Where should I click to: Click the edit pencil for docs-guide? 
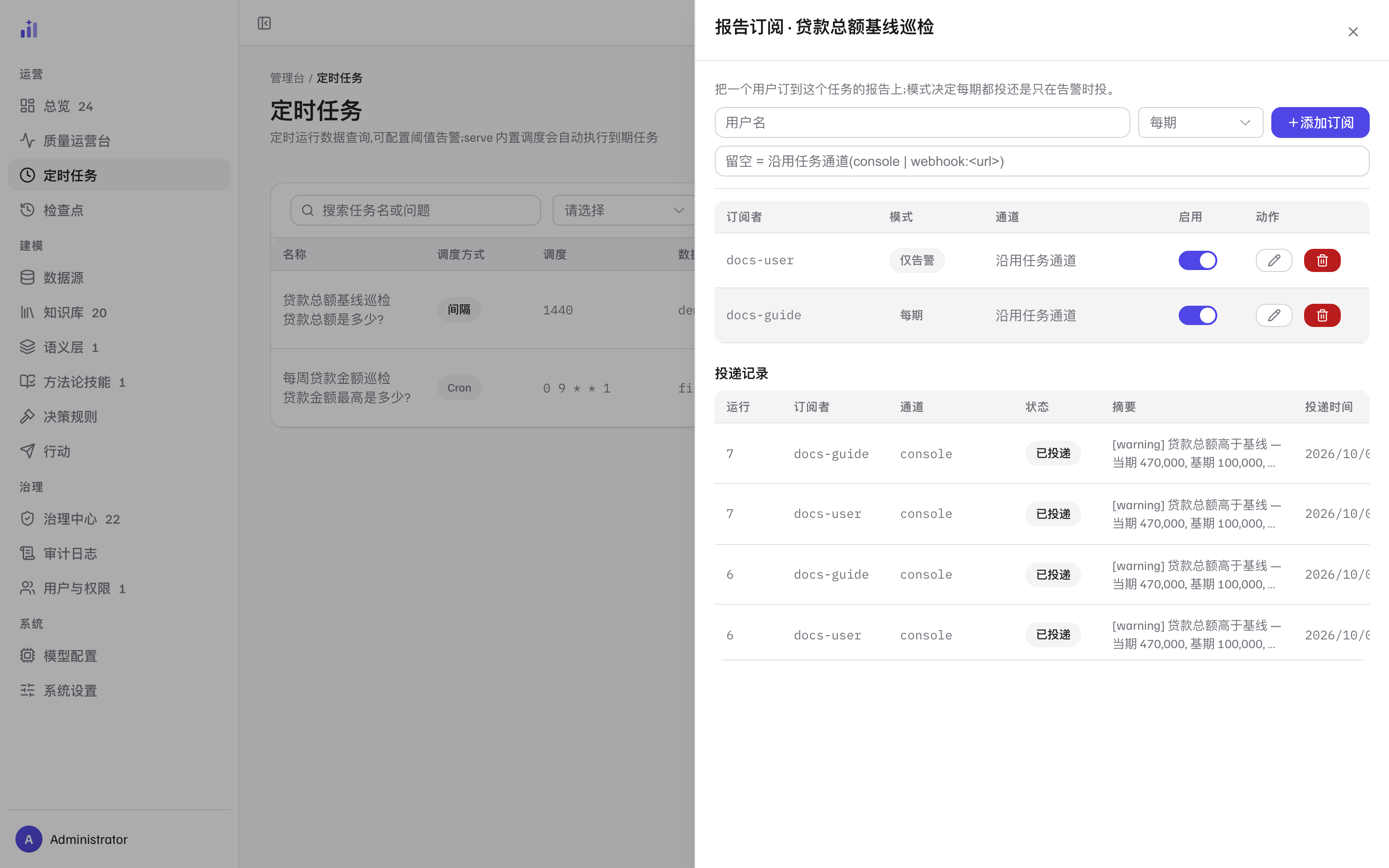pyautogui.click(x=1274, y=315)
